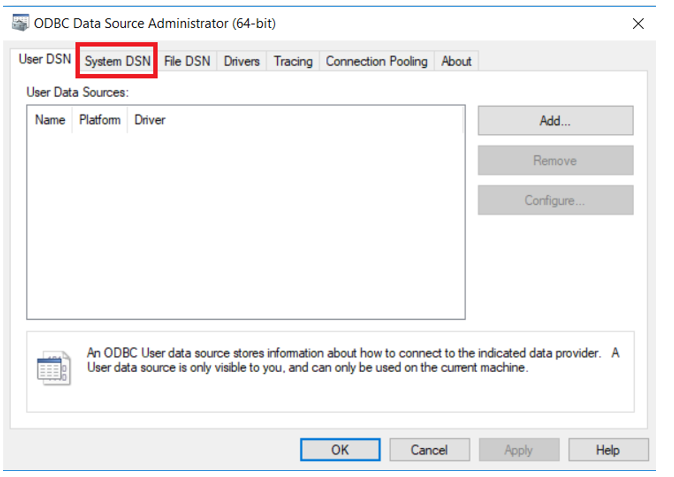Select the File DSN tab
Image resolution: width=674 pixels, height=477 pixels.
point(187,61)
